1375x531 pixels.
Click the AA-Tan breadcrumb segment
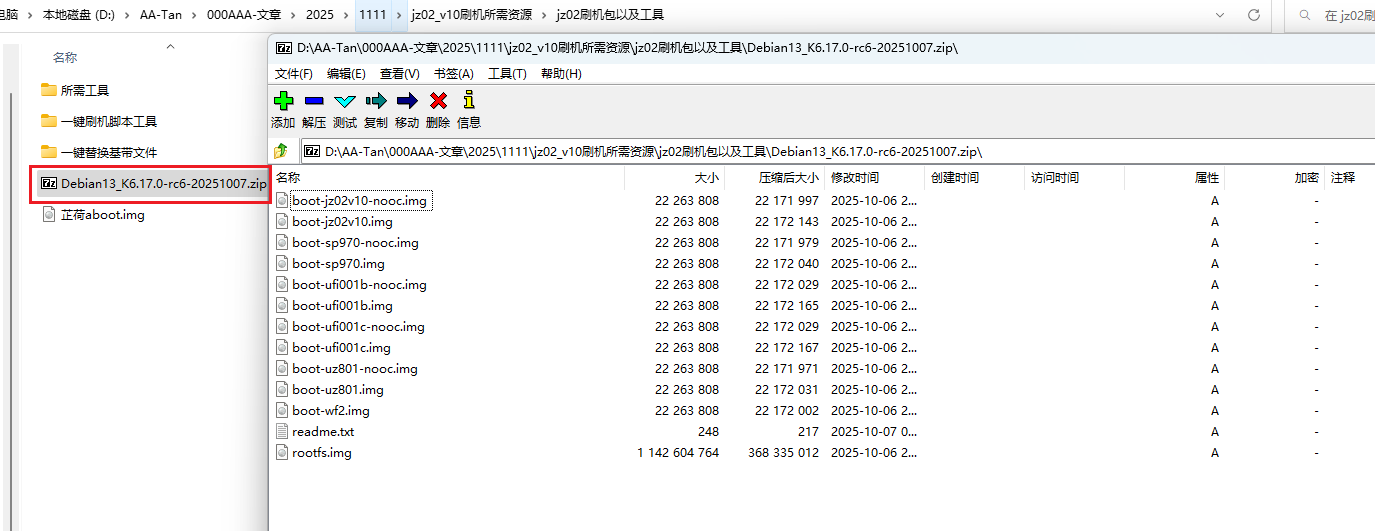[x=159, y=15]
